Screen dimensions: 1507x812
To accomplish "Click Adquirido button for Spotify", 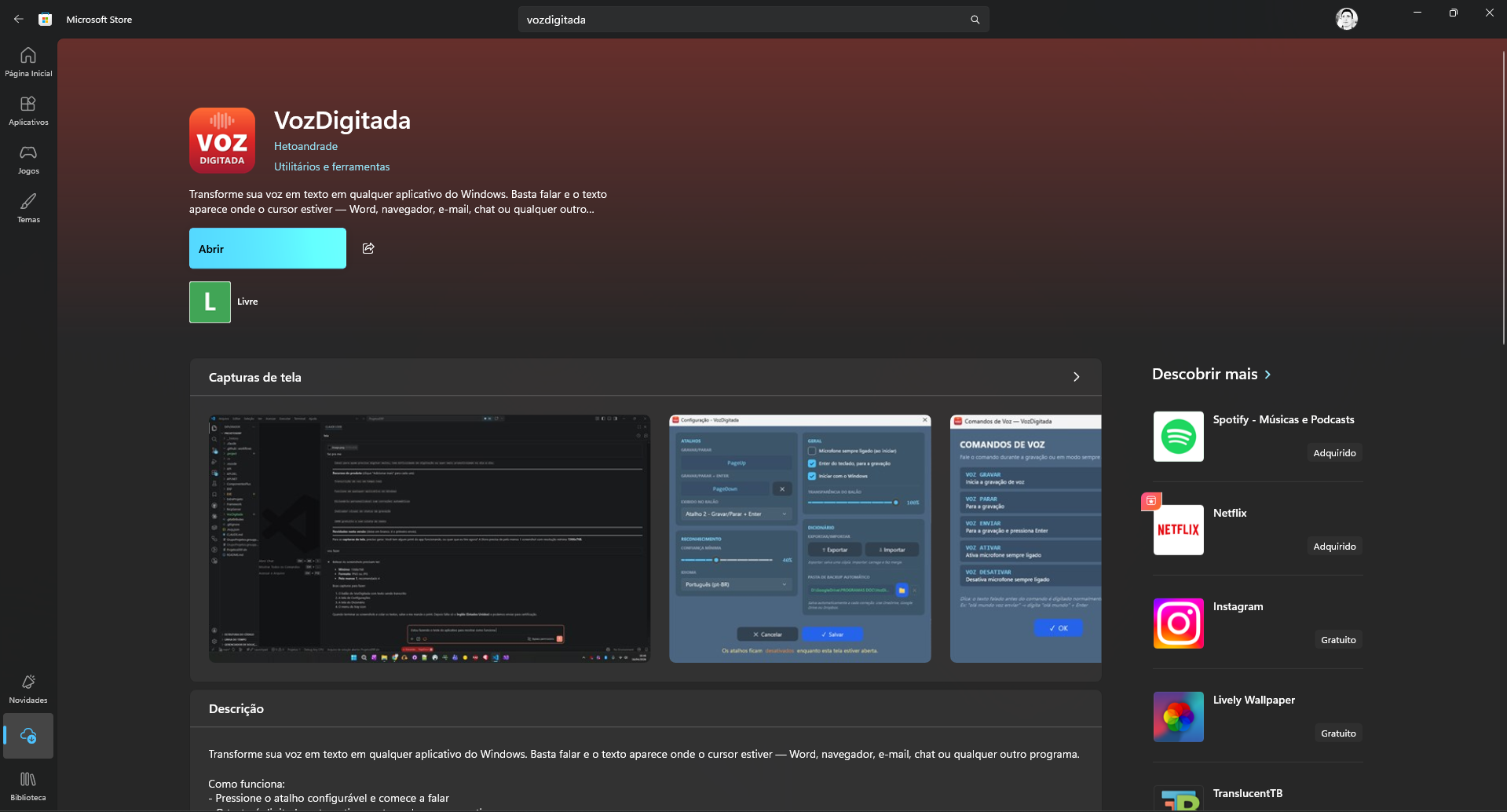I will (x=1334, y=453).
